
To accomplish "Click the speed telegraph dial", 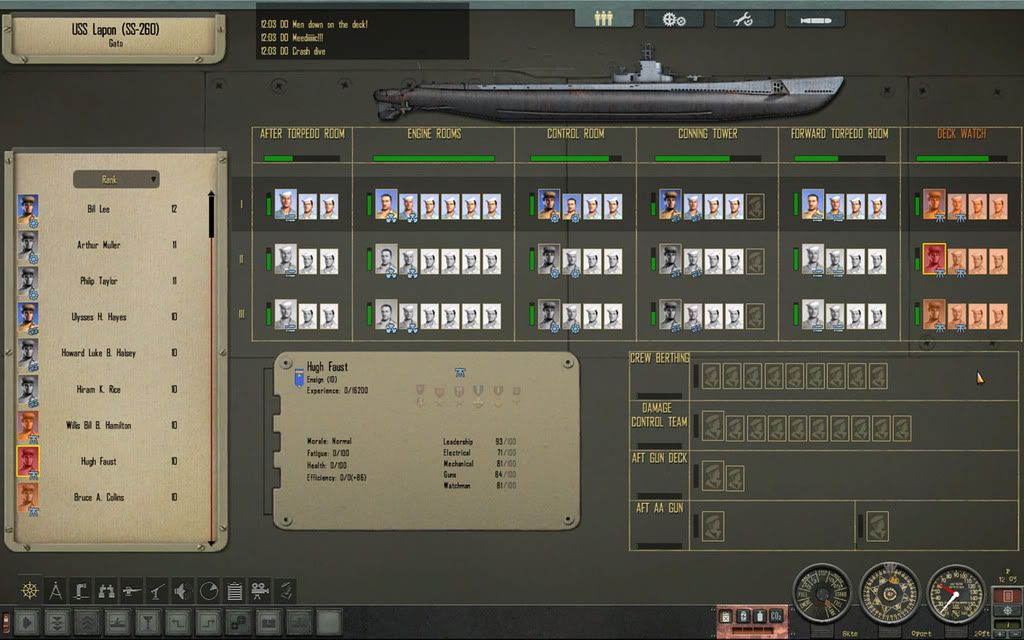I will point(822,594).
